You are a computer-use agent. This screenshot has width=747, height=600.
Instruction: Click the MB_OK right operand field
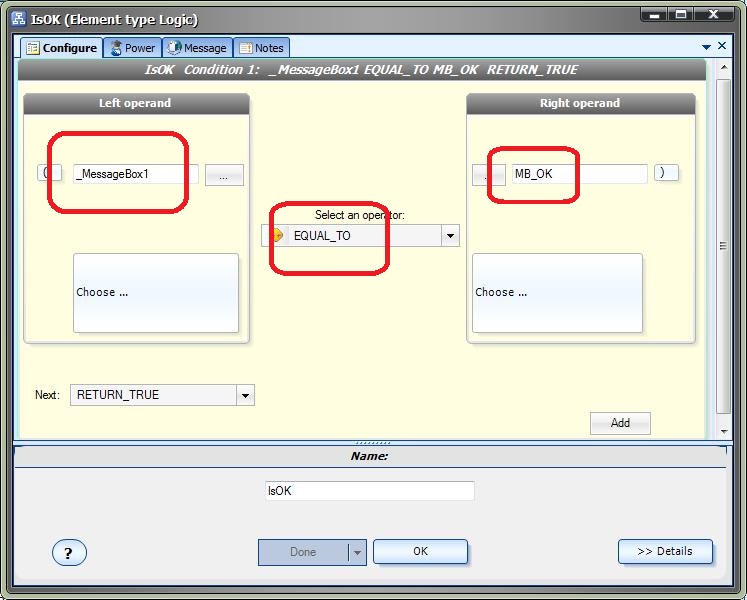click(579, 174)
